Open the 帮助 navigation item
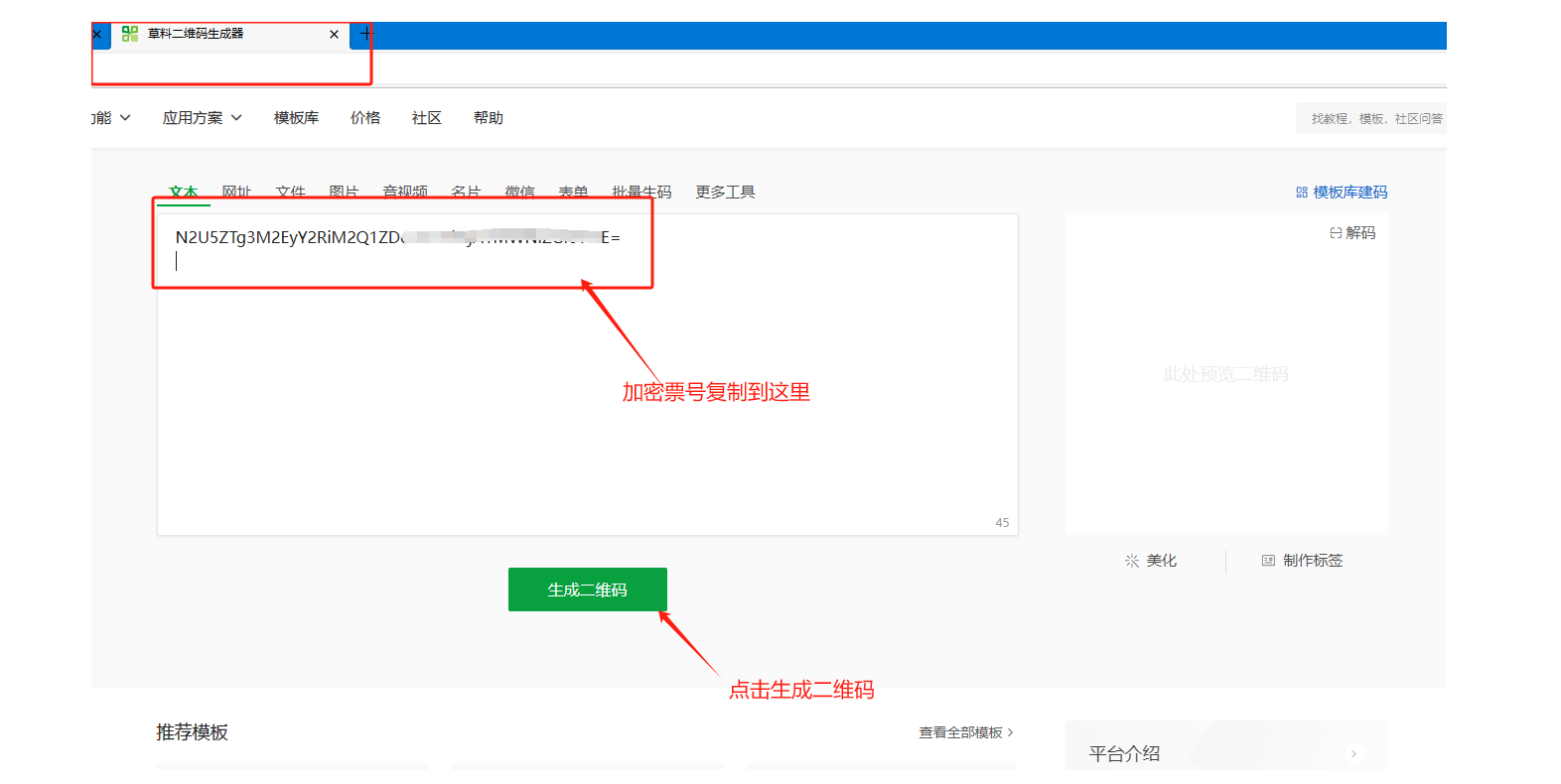This screenshot has height=784, width=1561. [x=488, y=118]
